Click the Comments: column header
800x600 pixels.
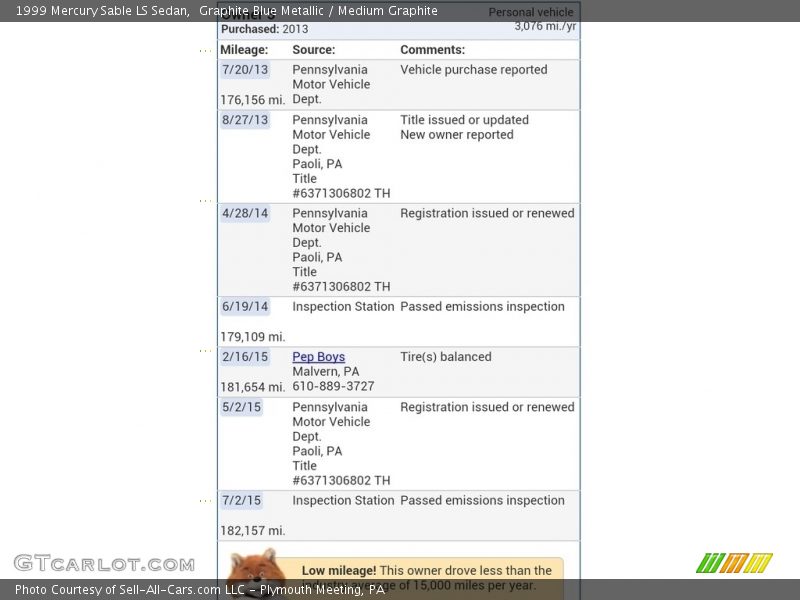pos(433,50)
